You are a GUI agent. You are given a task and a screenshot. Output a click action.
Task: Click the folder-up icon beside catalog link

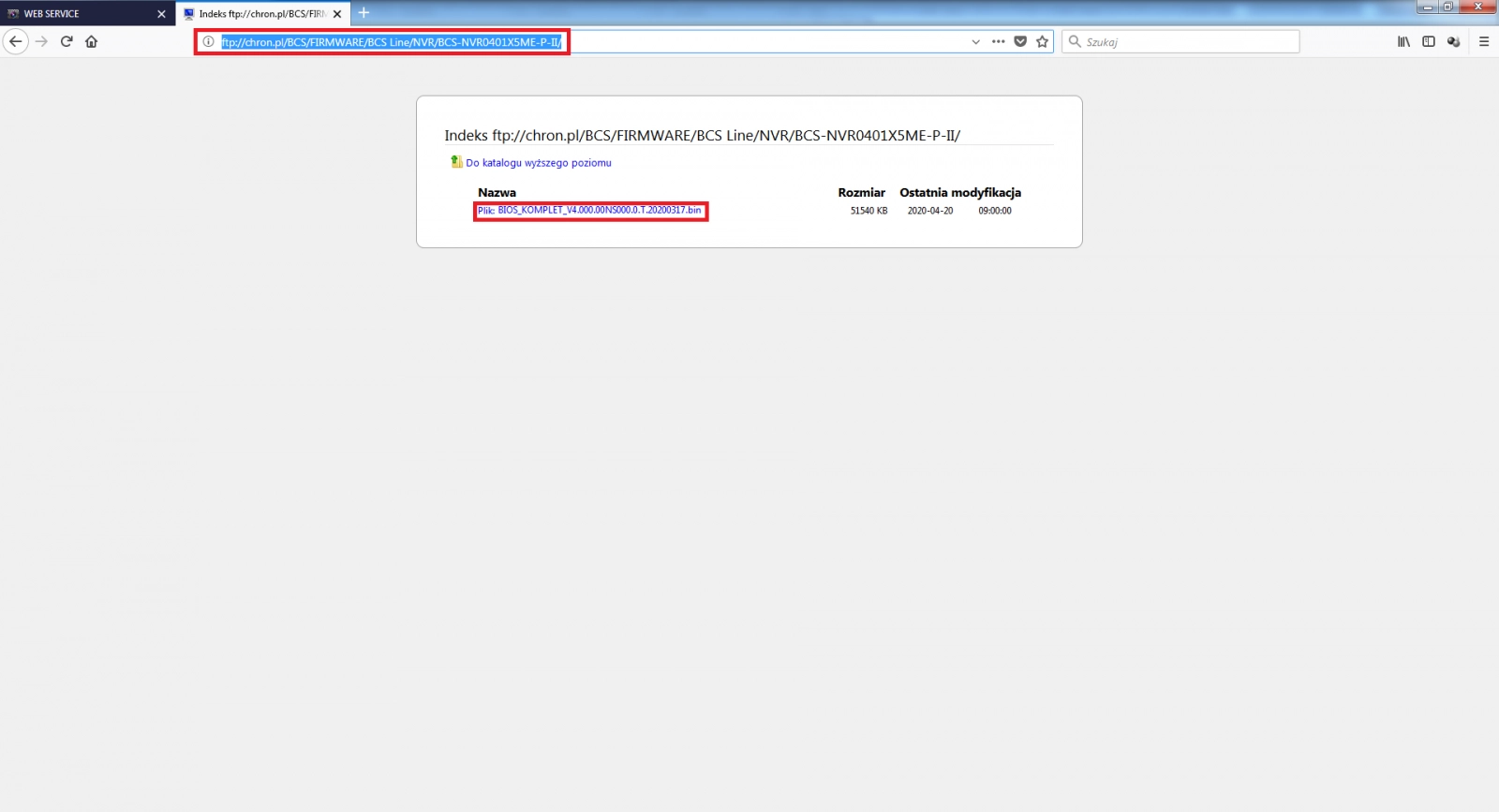456,162
